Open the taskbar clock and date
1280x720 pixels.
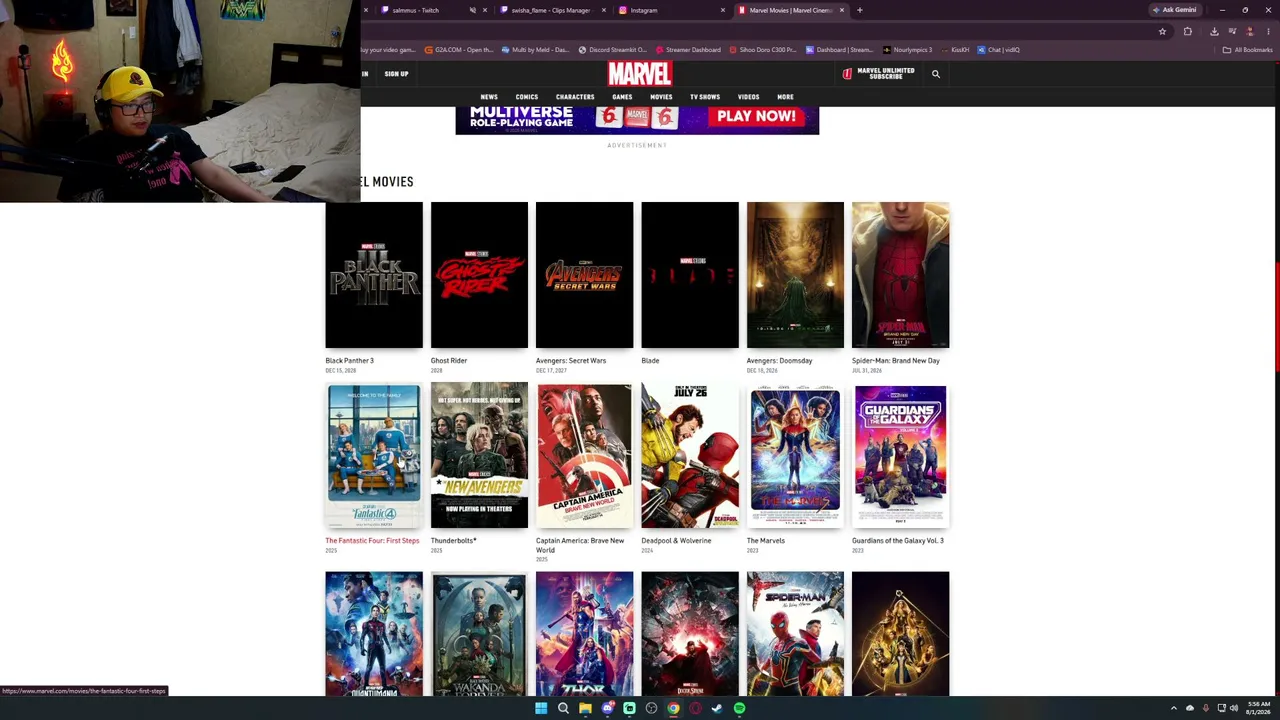click(x=1259, y=708)
